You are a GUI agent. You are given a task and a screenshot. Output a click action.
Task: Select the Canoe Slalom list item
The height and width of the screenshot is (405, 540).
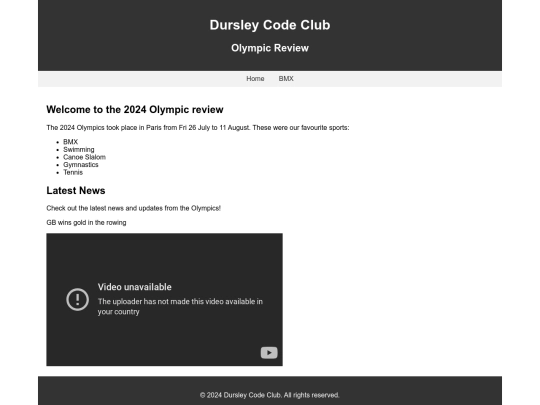click(x=84, y=157)
